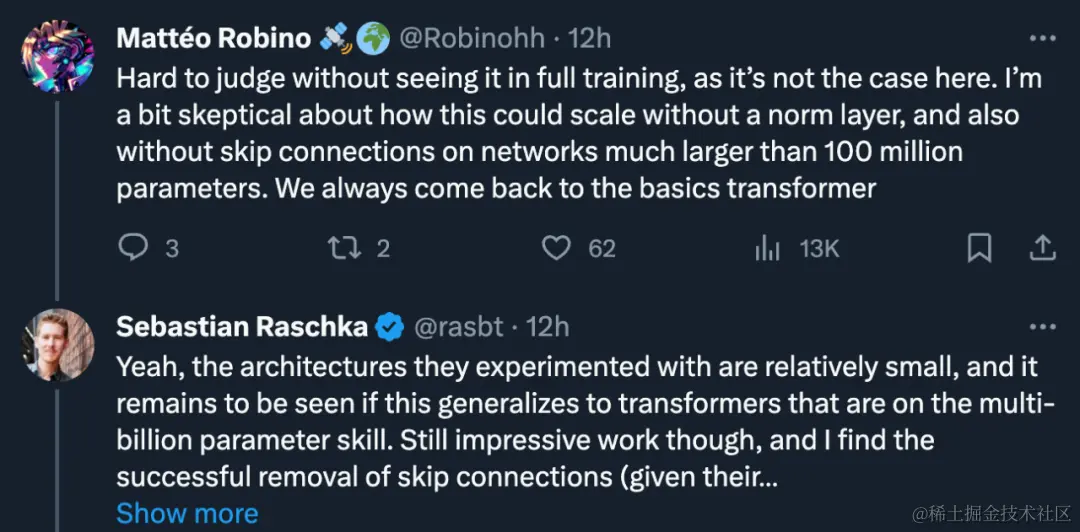Click the Mattéo Robino display name
The height and width of the screenshot is (532, 1080).
click(214, 38)
